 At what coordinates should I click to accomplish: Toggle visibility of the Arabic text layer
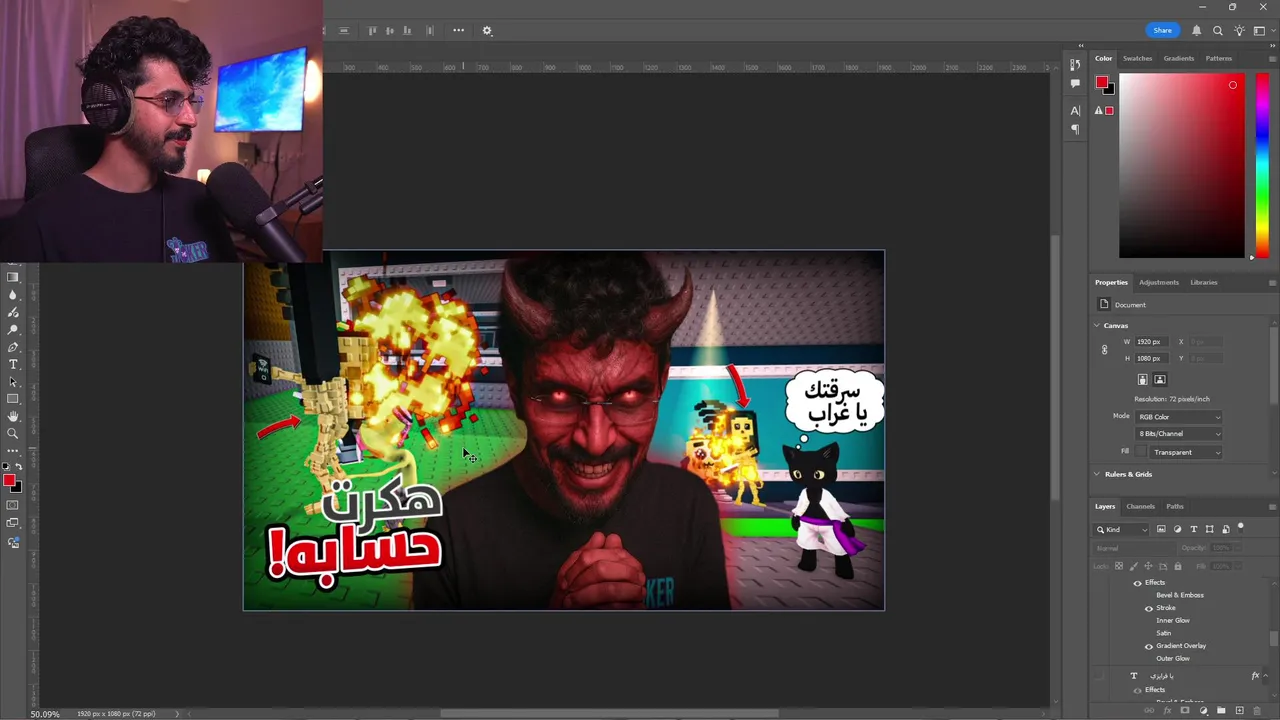pyautogui.click(x=1099, y=676)
